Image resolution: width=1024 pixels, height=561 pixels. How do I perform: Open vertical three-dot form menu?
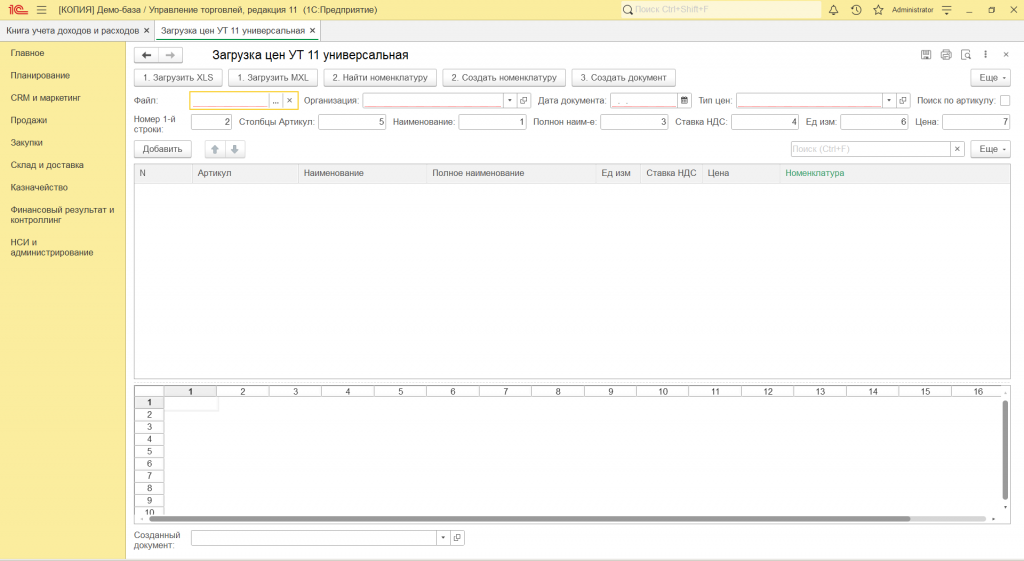tap(985, 55)
